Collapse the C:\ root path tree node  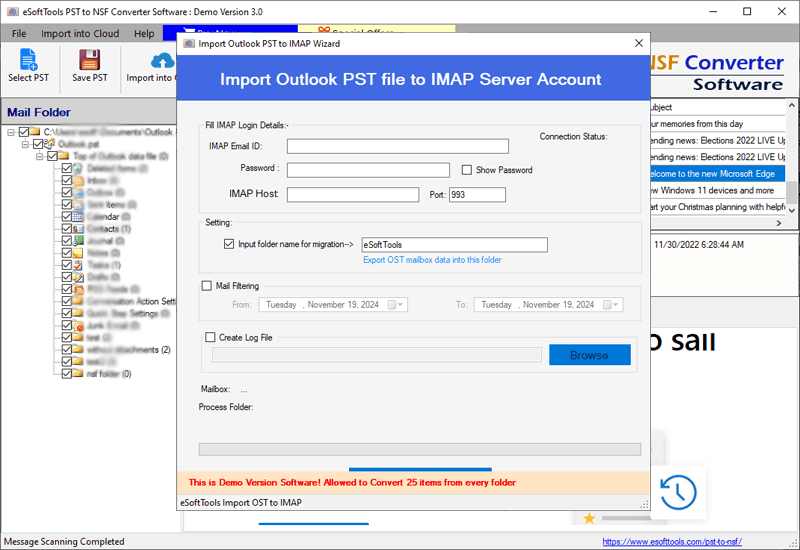click(x=11, y=132)
